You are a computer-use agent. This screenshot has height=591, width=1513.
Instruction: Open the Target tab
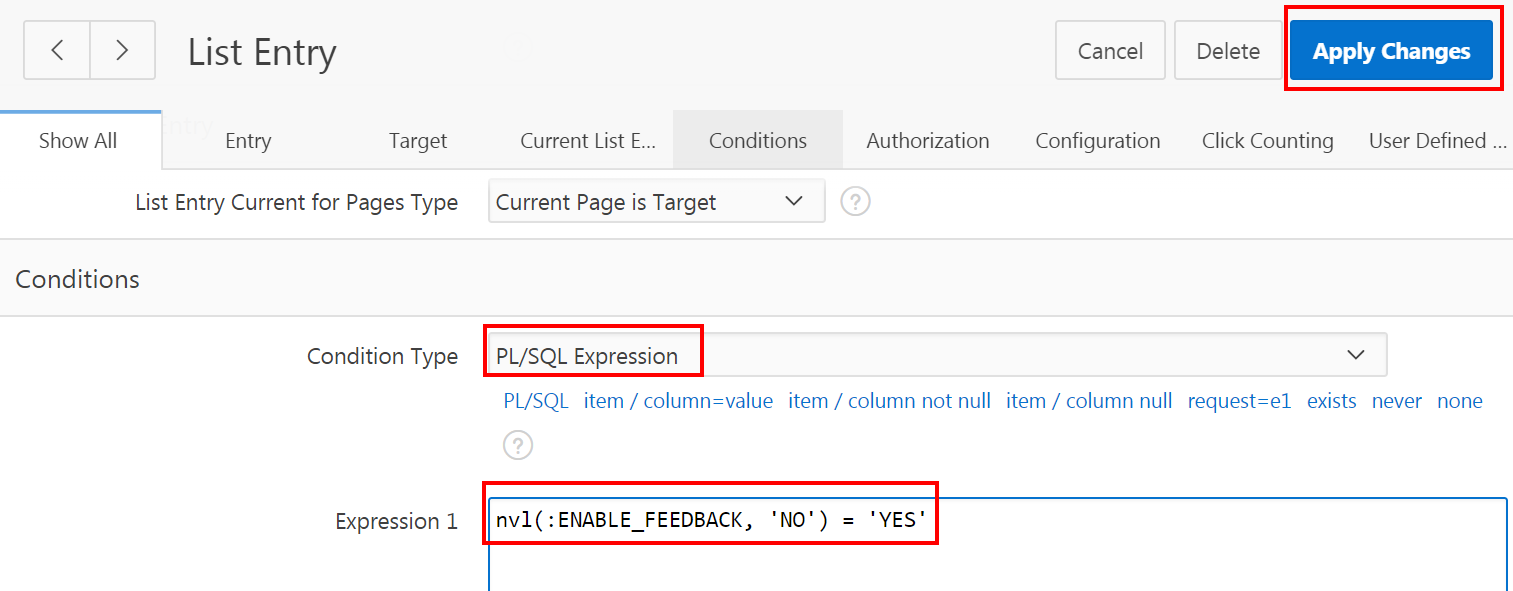click(417, 140)
